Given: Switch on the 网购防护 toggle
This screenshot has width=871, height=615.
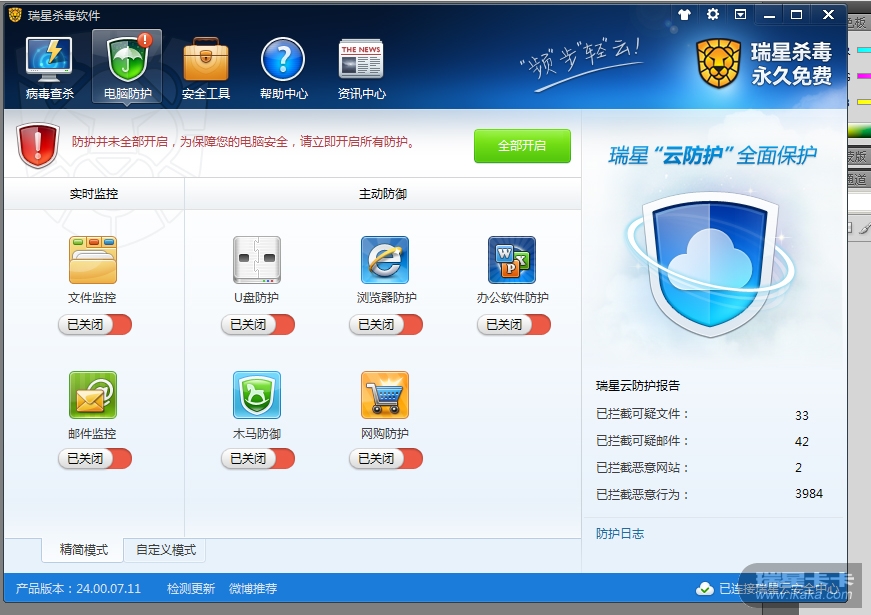Looking at the screenshot, I should point(386,459).
